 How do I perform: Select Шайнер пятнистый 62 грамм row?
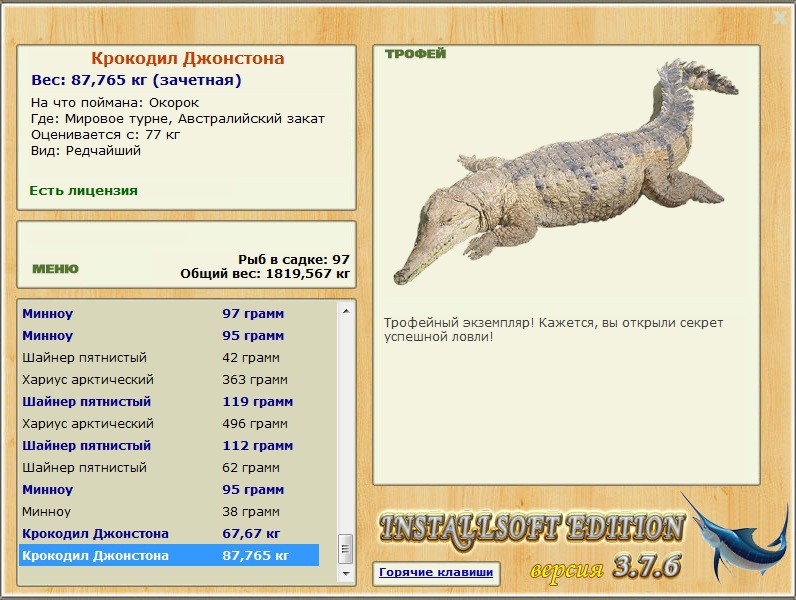(170, 468)
